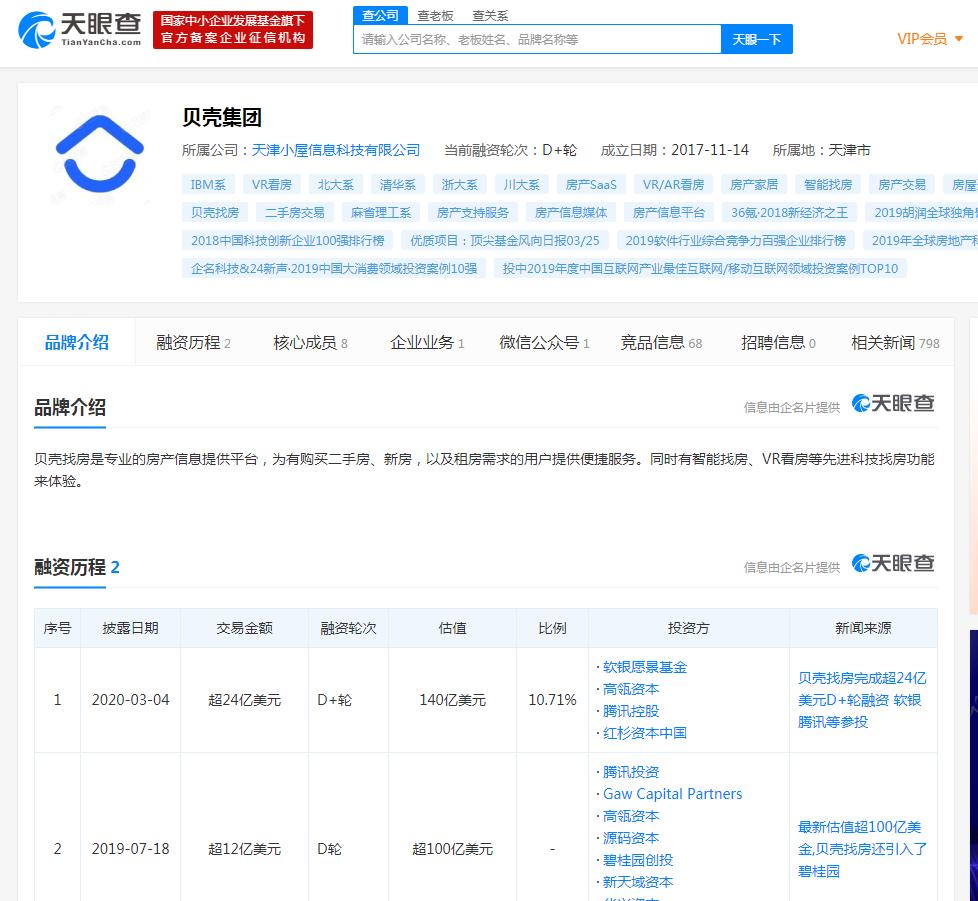Select the 查老板 search tab
This screenshot has width=978, height=901.
point(435,16)
